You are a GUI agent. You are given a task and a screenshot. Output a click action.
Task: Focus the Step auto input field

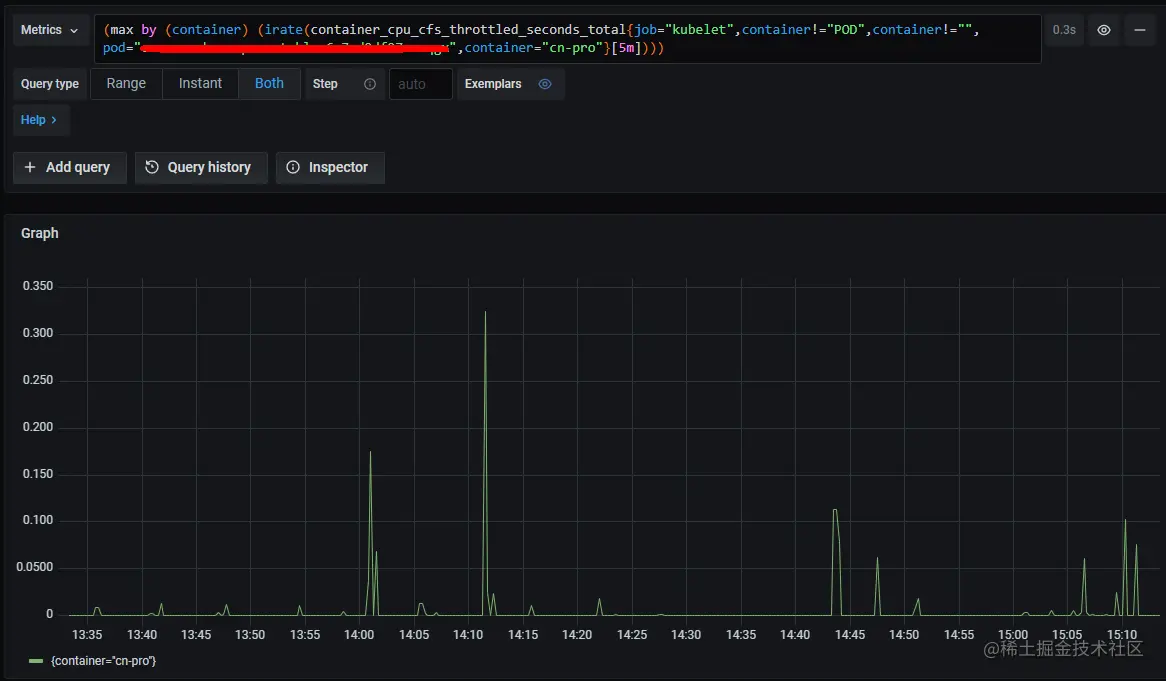pos(420,84)
